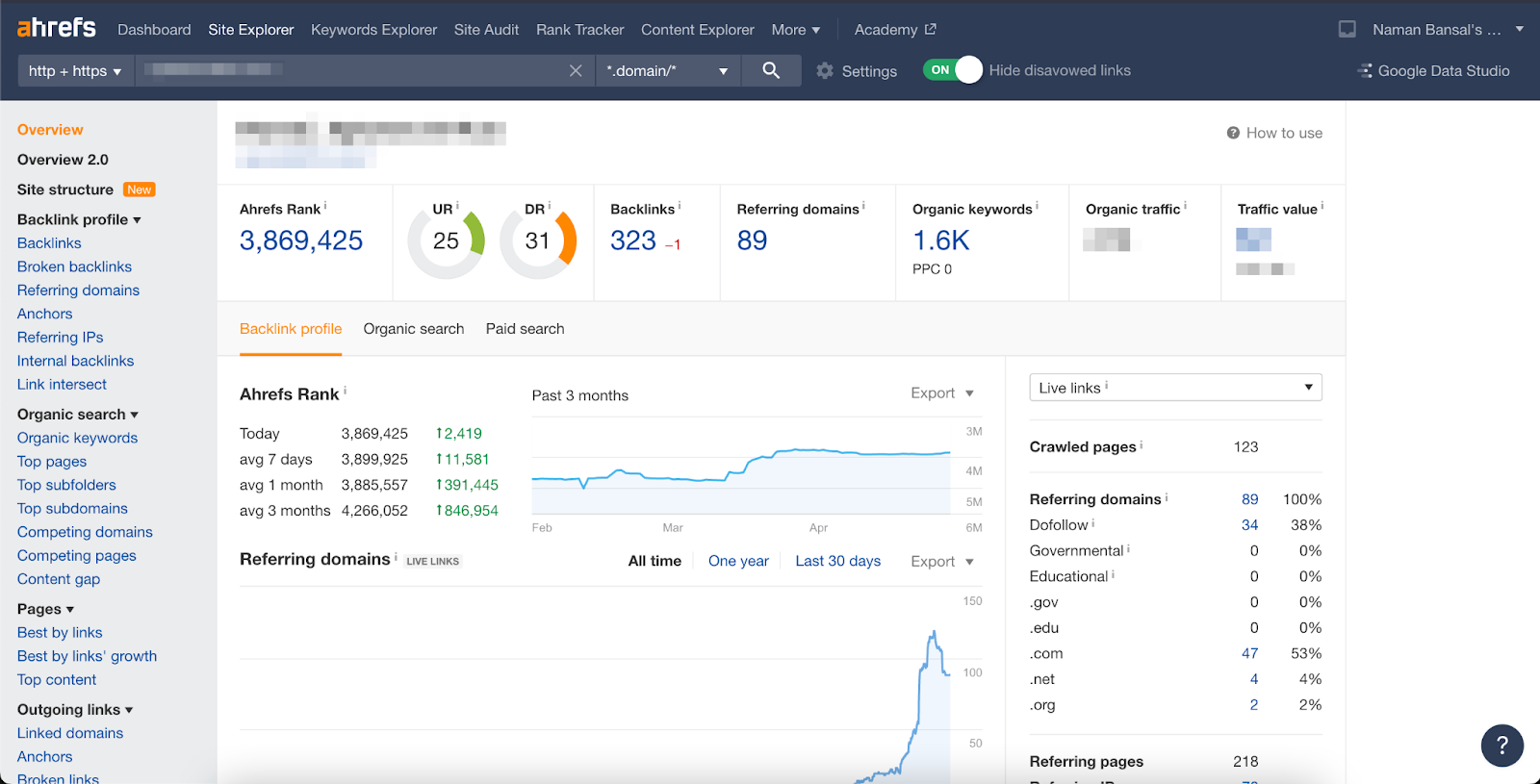Image resolution: width=1540 pixels, height=784 pixels.
Task: Clear the URL field with X icon
Action: click(576, 70)
